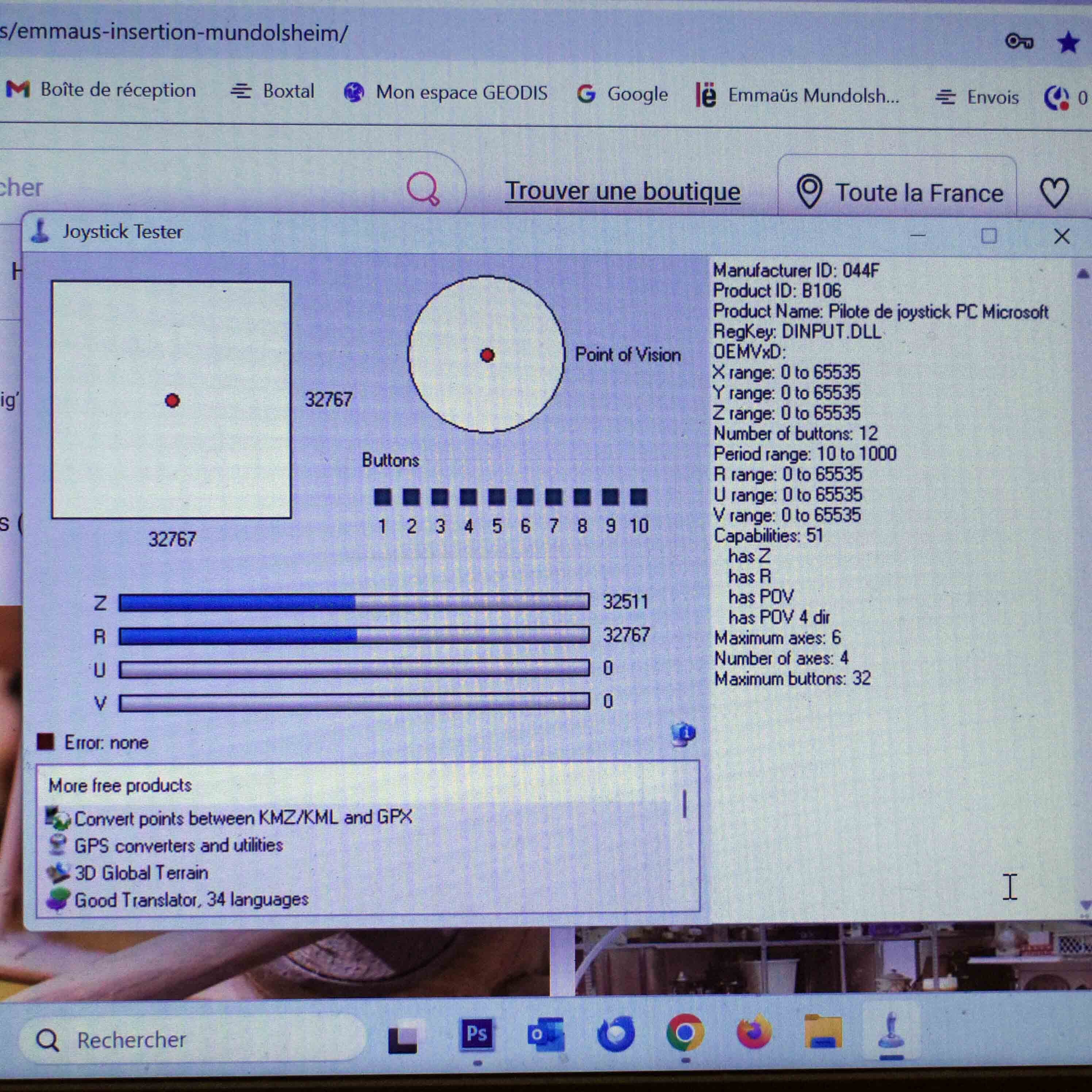Open the Envois bookmark
The height and width of the screenshot is (1092, 1092).
click(977, 97)
